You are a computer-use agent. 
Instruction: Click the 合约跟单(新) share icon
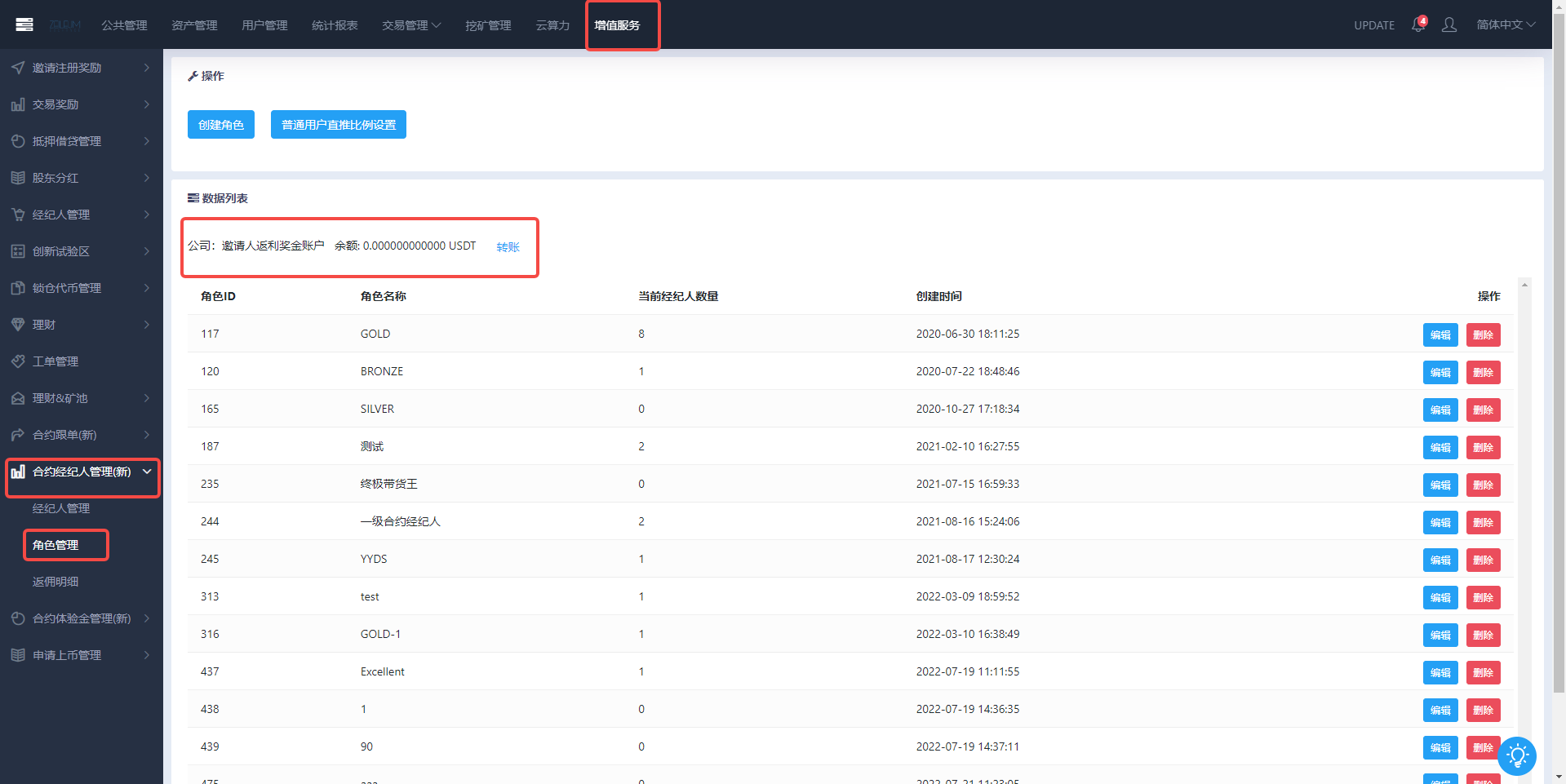[18, 435]
